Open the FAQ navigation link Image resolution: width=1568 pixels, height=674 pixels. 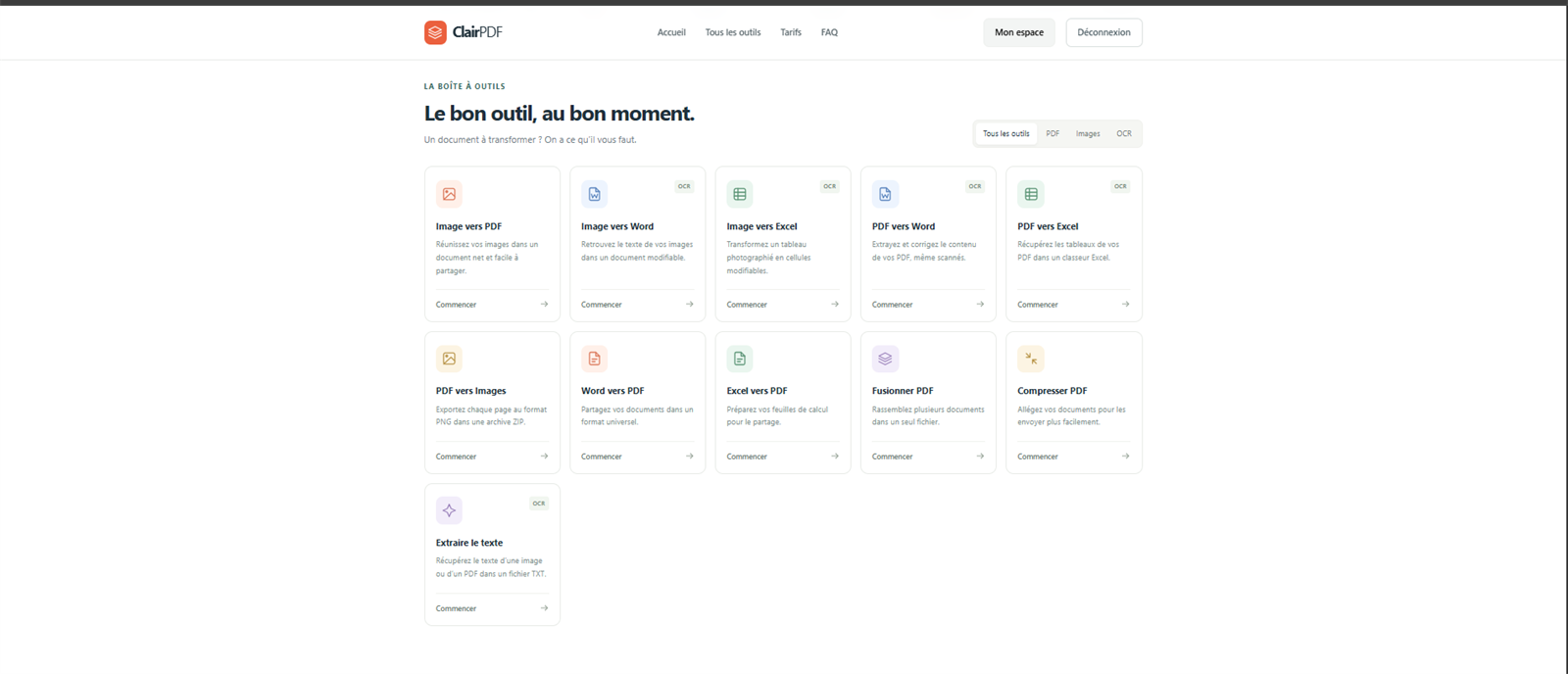(x=829, y=32)
